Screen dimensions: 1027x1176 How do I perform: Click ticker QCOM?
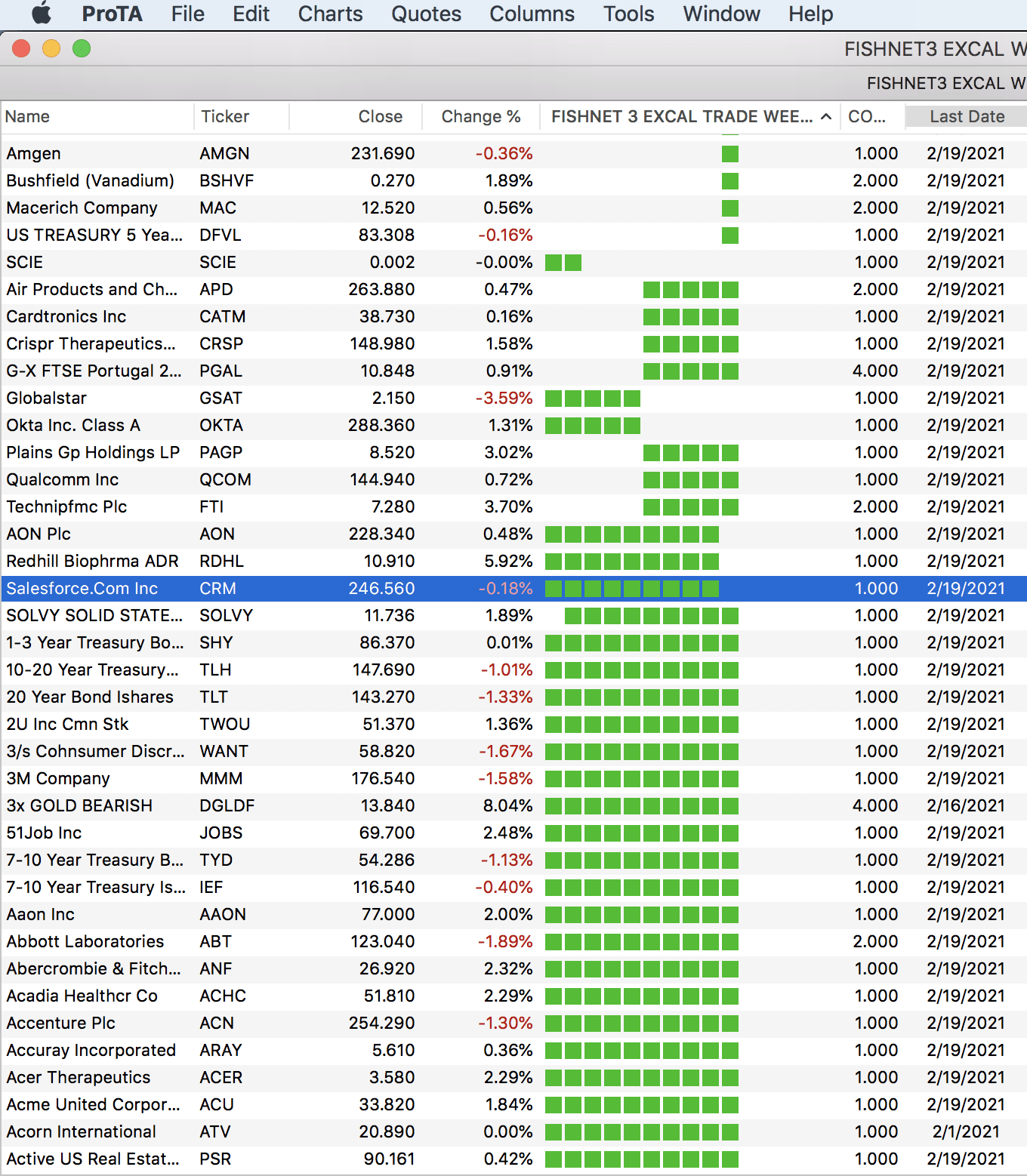pyautogui.click(x=225, y=480)
